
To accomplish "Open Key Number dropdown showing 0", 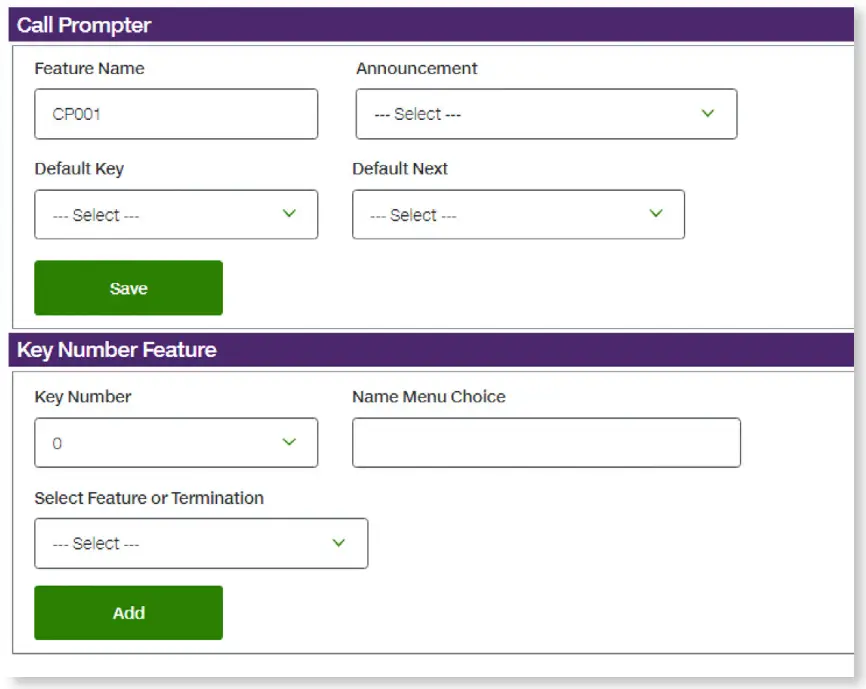I will 175,443.
